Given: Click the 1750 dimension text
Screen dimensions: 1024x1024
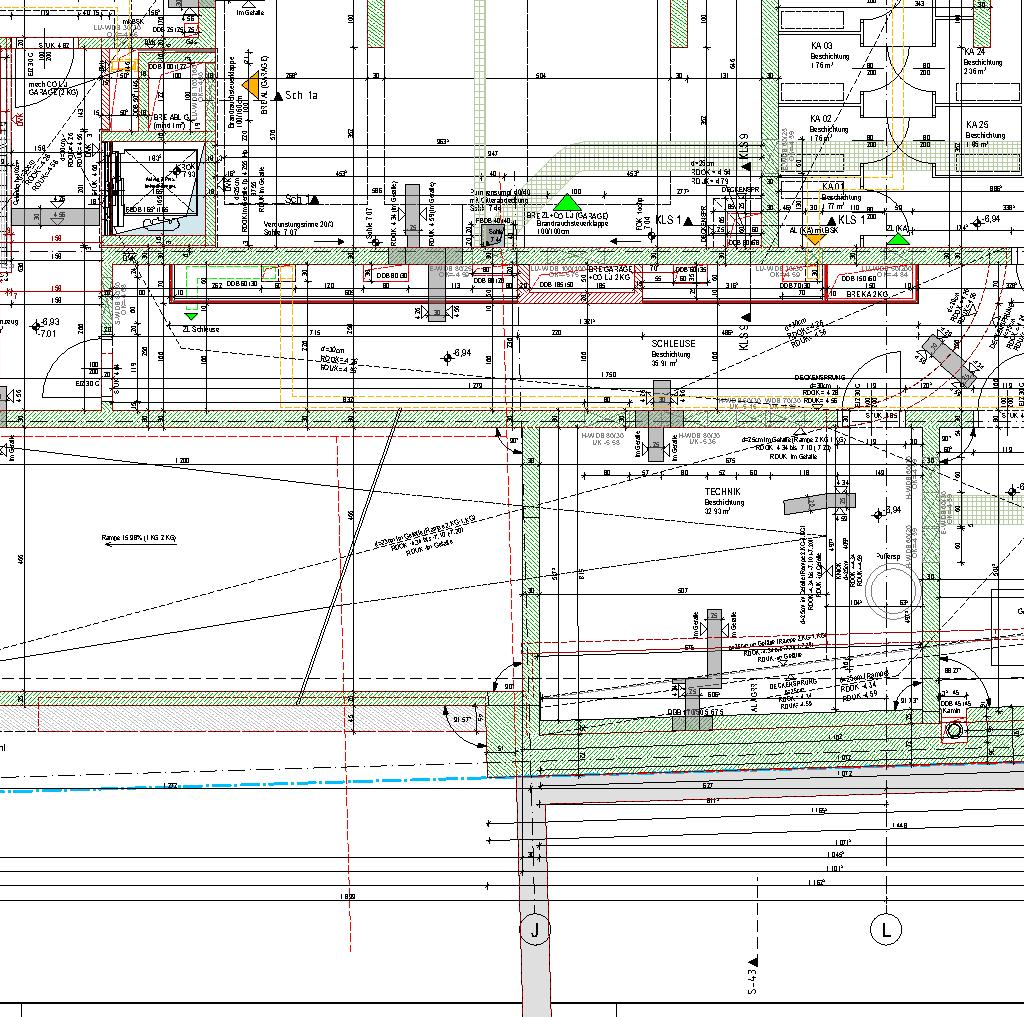Looking at the screenshot, I should (x=609, y=375).
